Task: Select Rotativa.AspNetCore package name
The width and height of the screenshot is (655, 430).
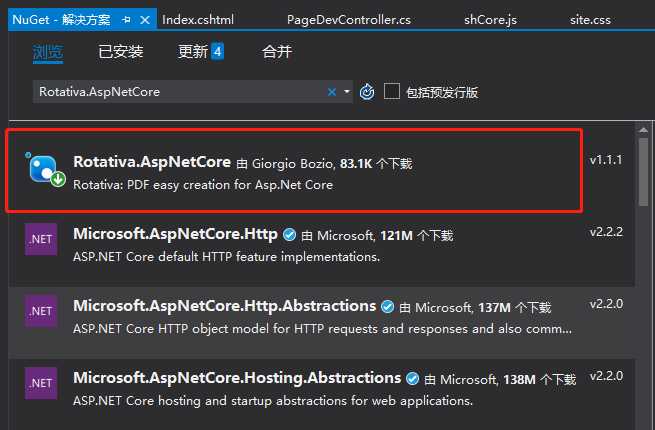Action: [152, 162]
